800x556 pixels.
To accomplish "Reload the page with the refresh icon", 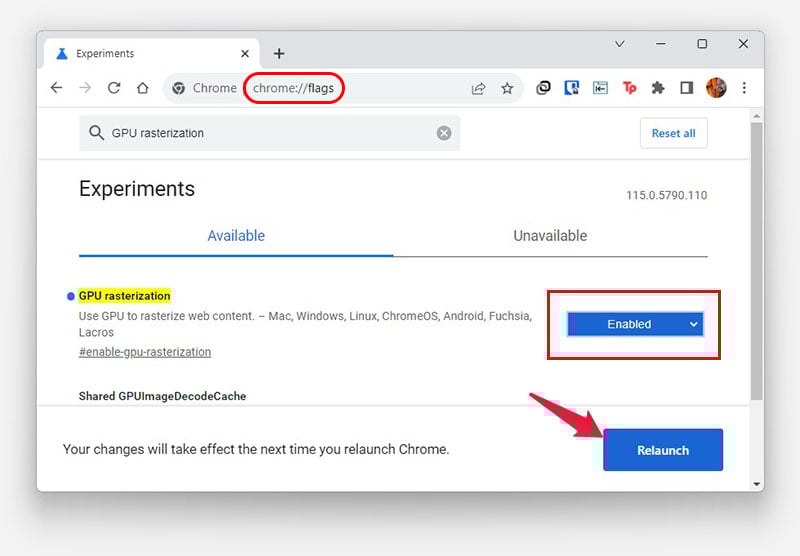I will [114, 88].
